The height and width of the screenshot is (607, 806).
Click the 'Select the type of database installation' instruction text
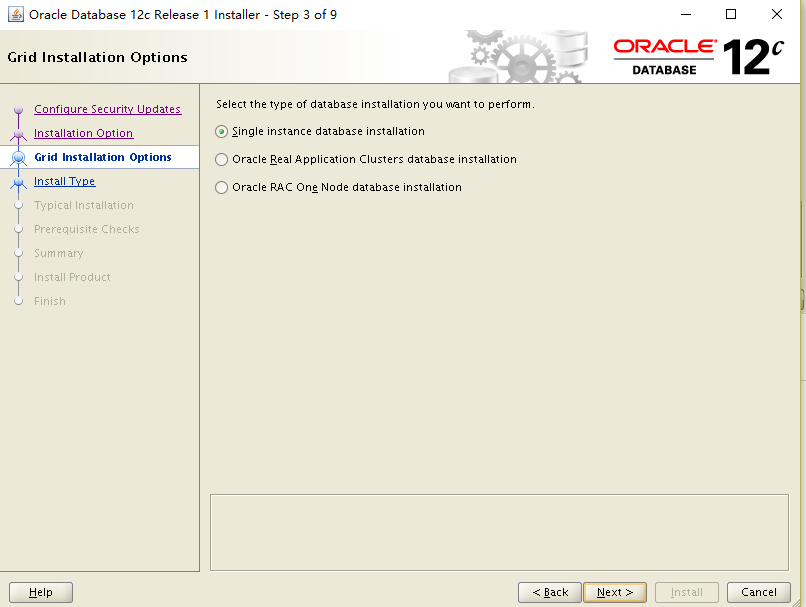click(375, 104)
